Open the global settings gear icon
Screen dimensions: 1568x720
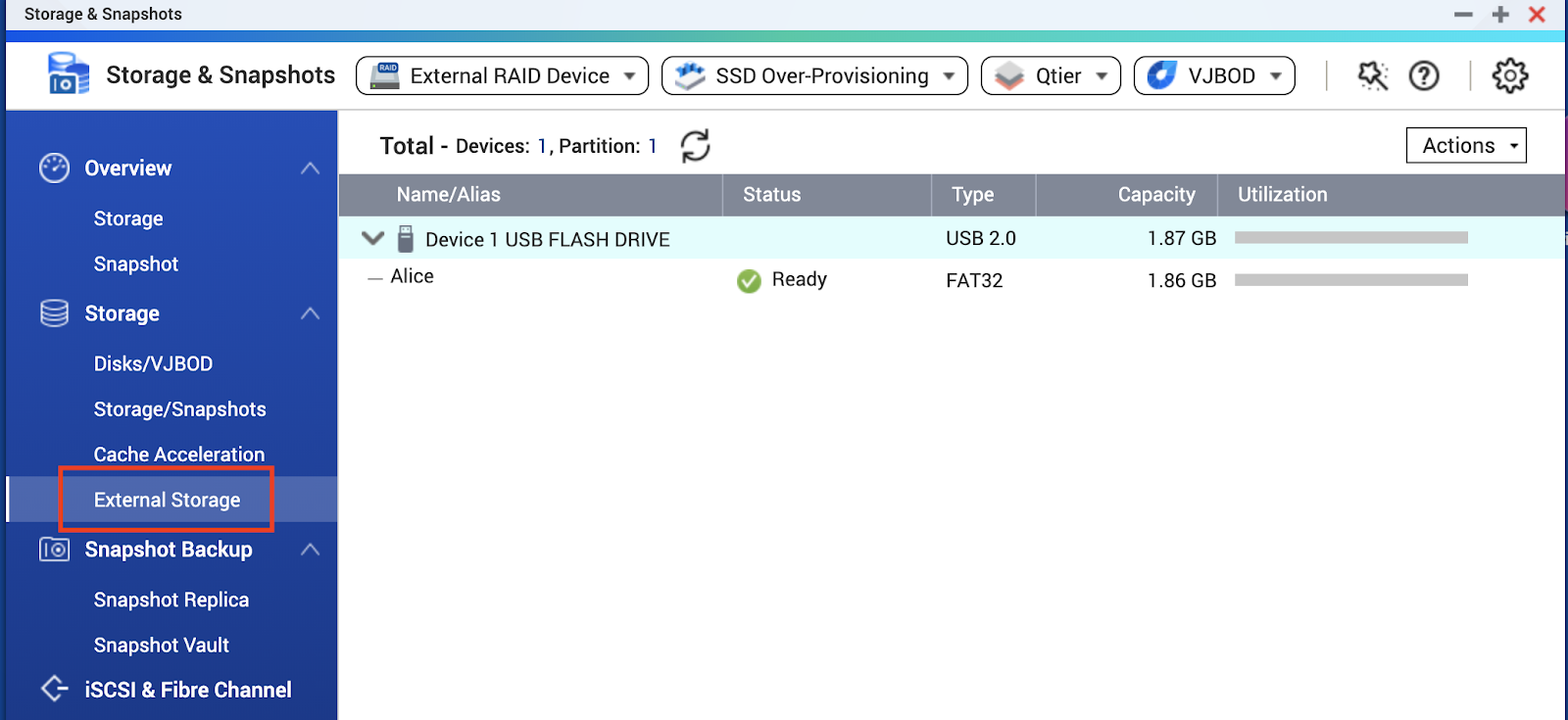click(1509, 75)
